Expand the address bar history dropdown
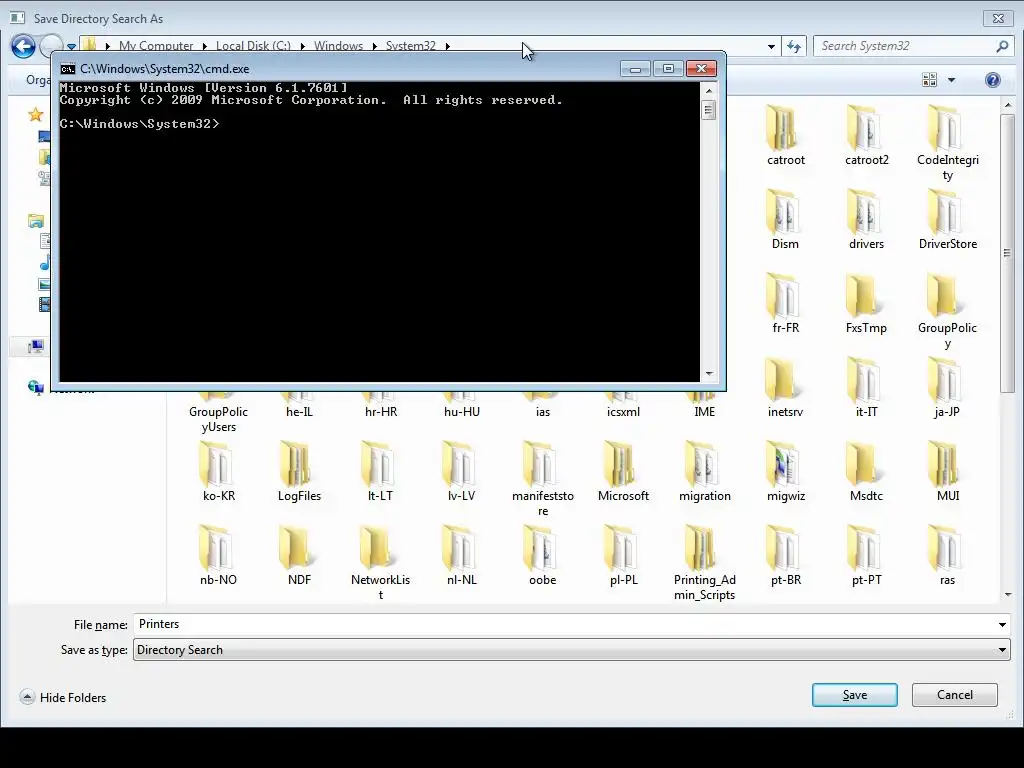 771,46
